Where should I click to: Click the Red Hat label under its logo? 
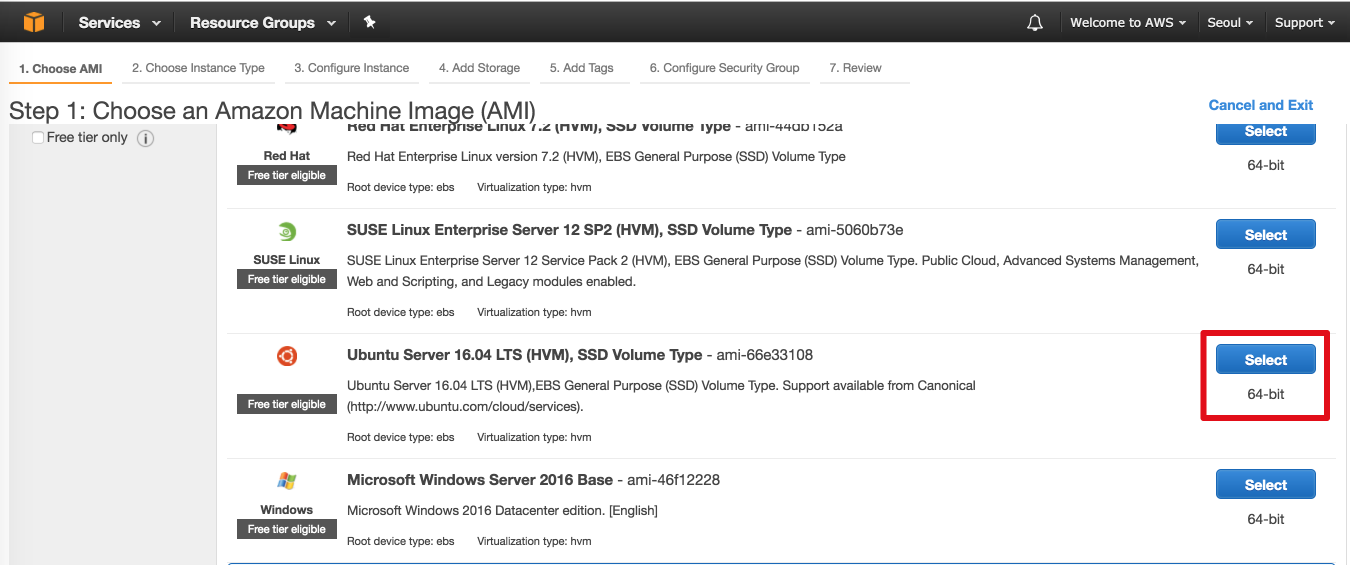[287, 156]
